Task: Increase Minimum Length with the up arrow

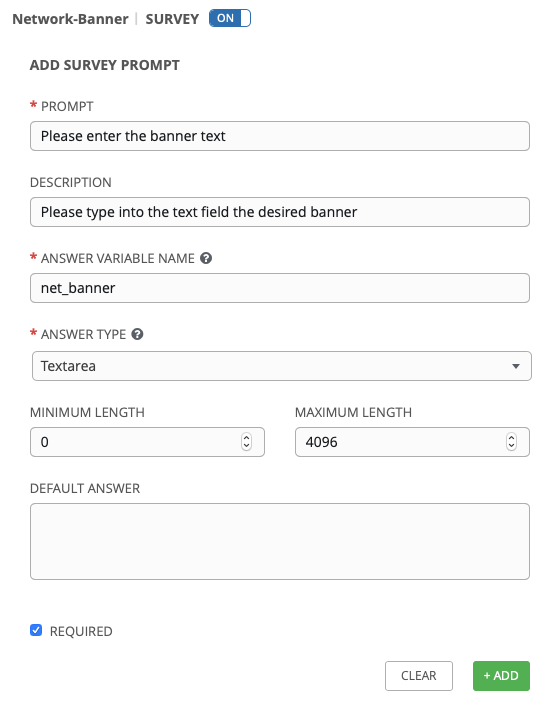Action: click(246, 438)
